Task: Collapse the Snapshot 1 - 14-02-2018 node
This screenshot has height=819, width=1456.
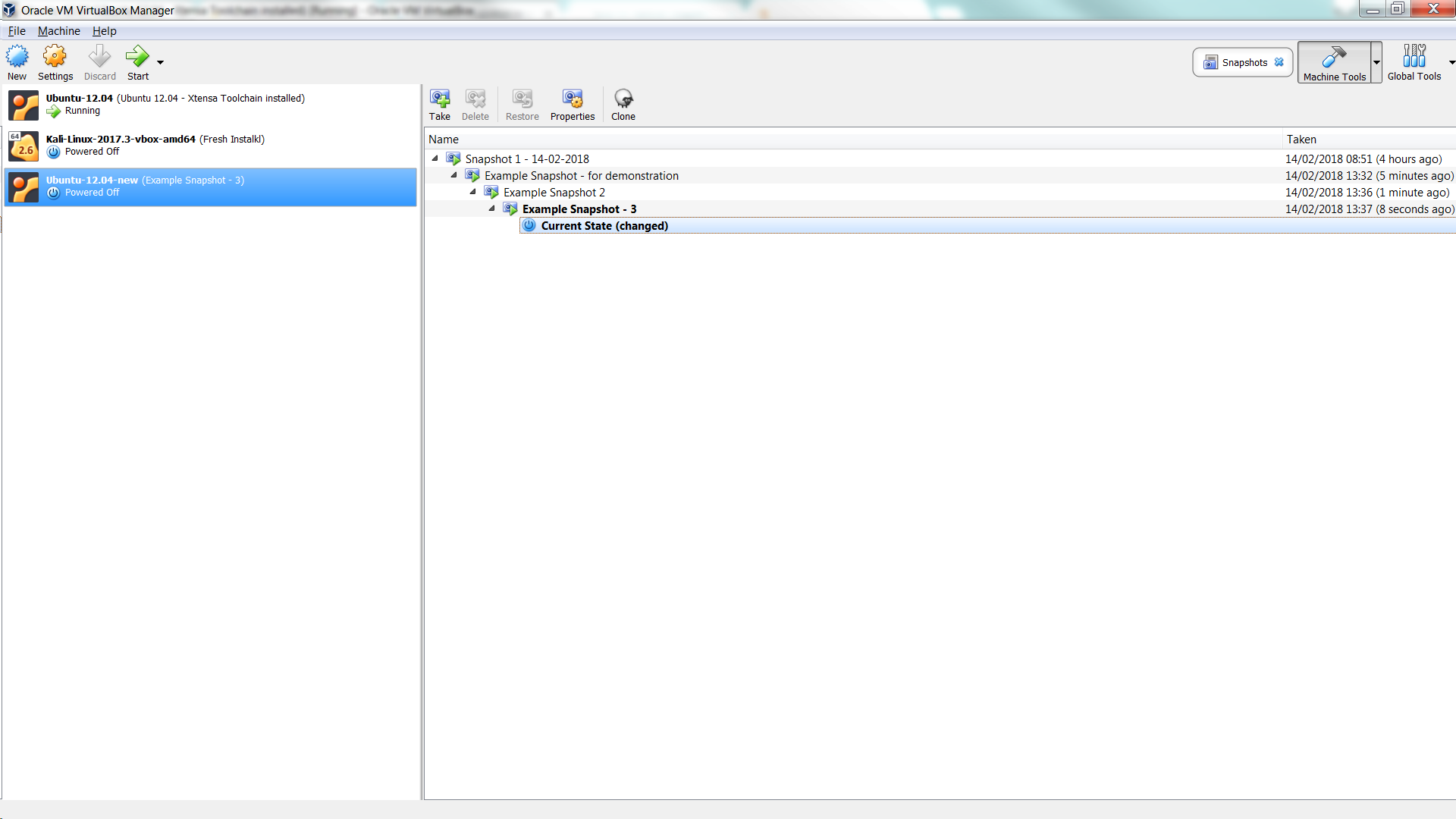Action: click(436, 158)
